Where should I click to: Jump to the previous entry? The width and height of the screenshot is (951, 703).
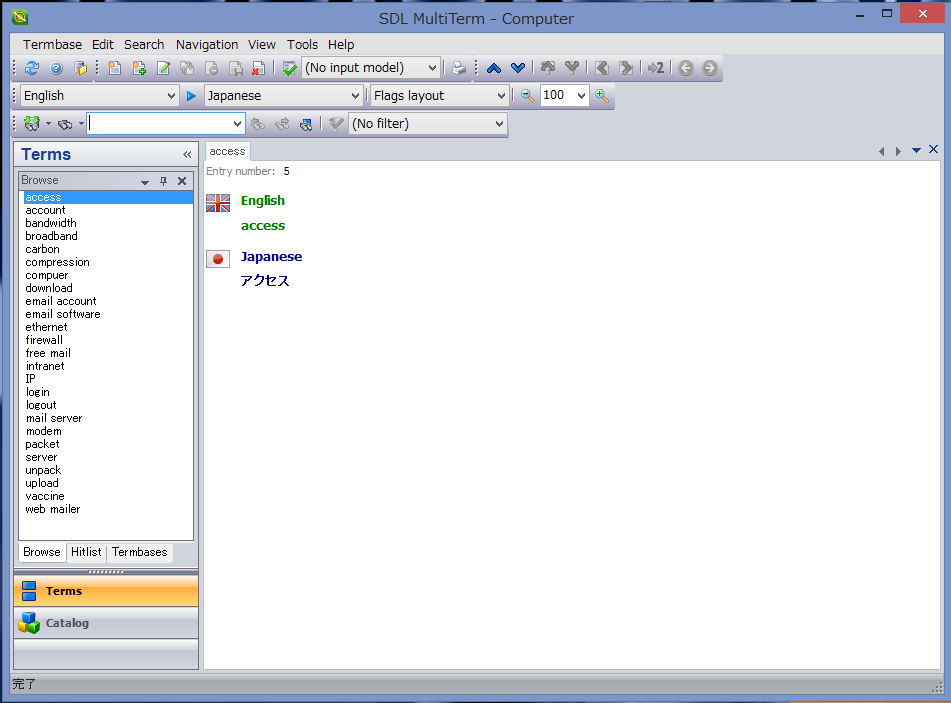click(494, 68)
